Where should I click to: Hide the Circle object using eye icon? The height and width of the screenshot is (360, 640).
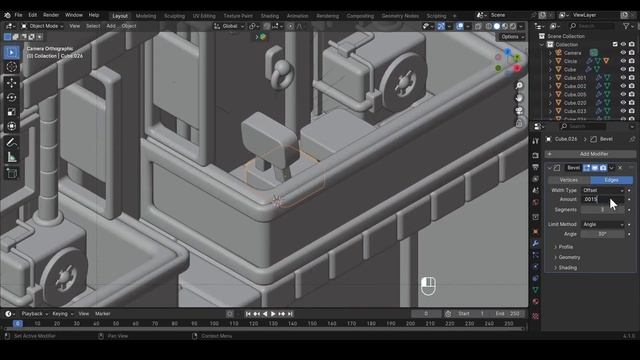coord(623,61)
